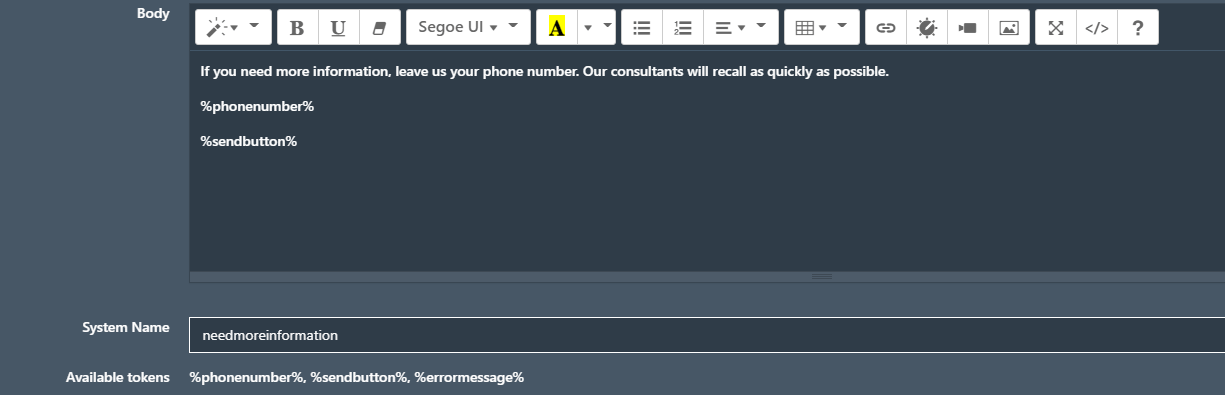
Task: Open the insert table dropdown
Action: [x=822, y=28]
